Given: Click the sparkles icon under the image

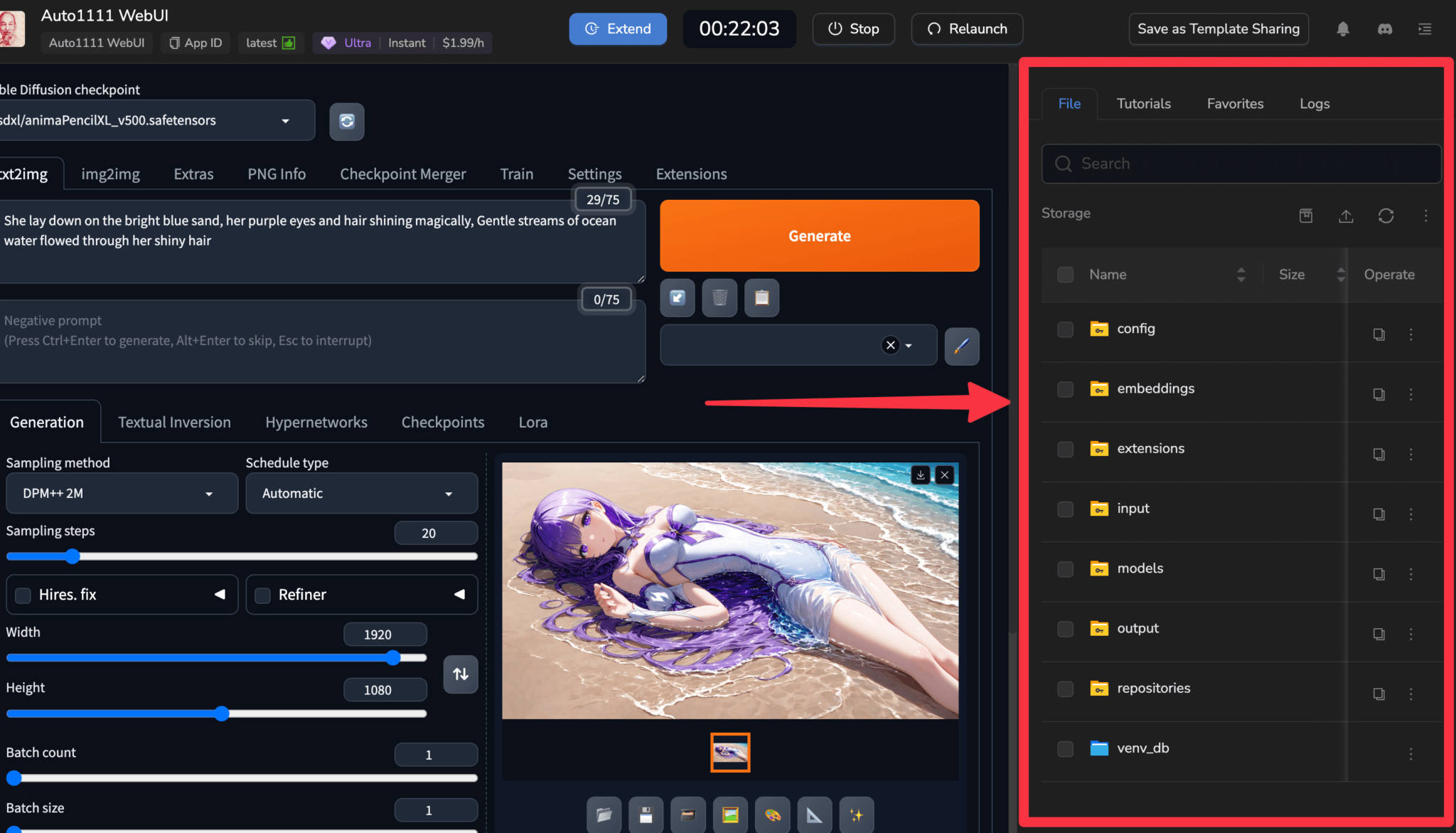Looking at the screenshot, I should click(x=857, y=815).
